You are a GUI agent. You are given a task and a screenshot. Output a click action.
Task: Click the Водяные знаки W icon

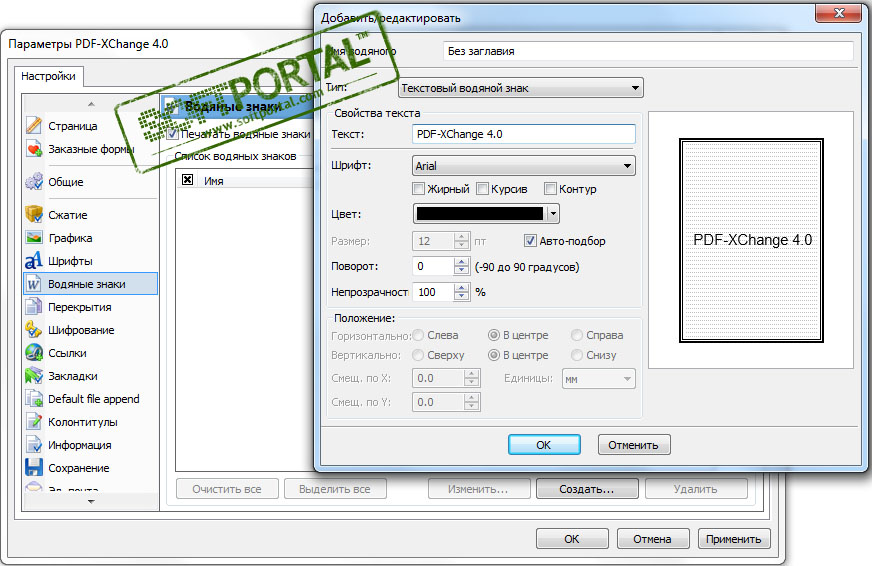(34, 284)
